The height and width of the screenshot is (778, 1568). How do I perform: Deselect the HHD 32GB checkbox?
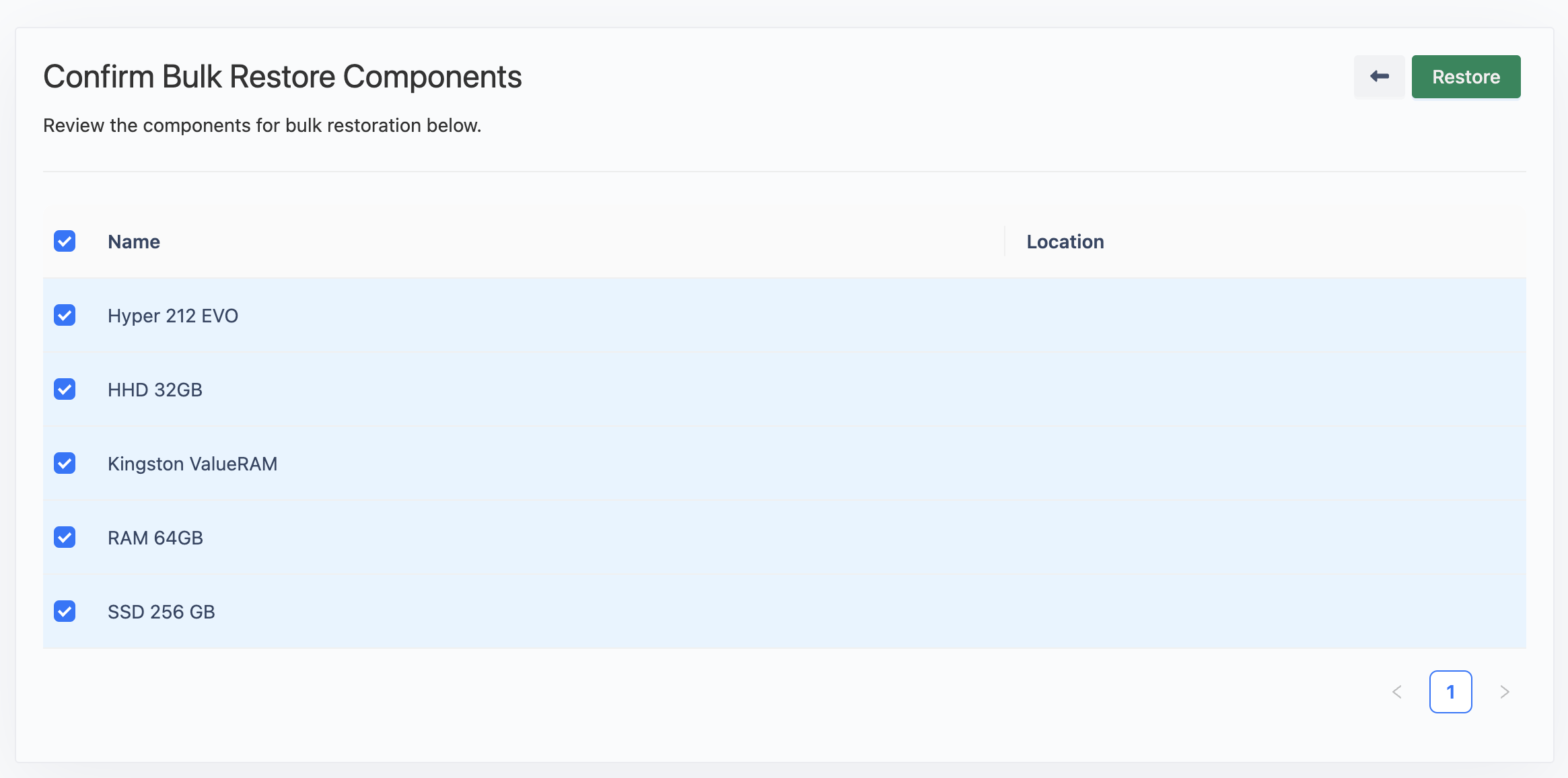click(x=65, y=389)
